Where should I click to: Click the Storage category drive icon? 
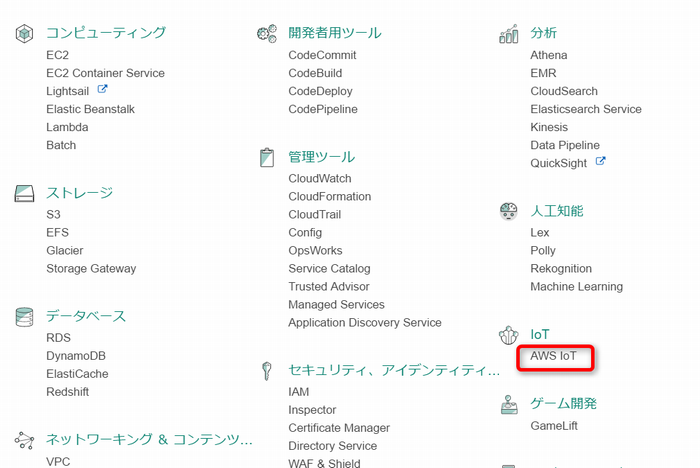(x=24, y=194)
